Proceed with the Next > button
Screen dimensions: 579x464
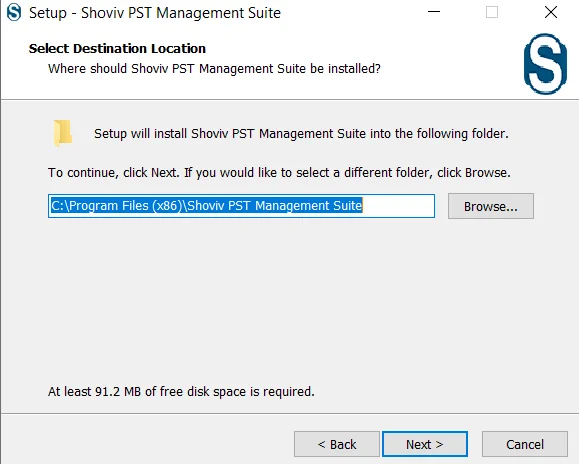(x=425, y=444)
